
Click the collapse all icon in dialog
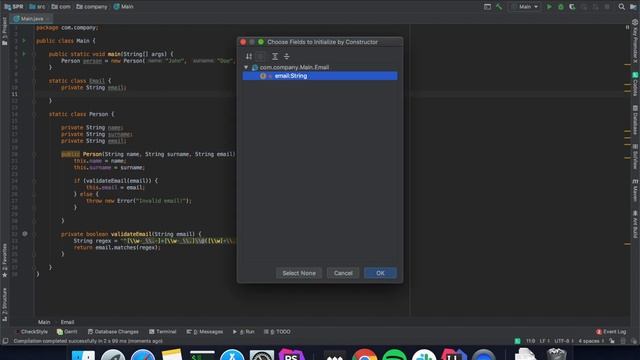point(287,56)
